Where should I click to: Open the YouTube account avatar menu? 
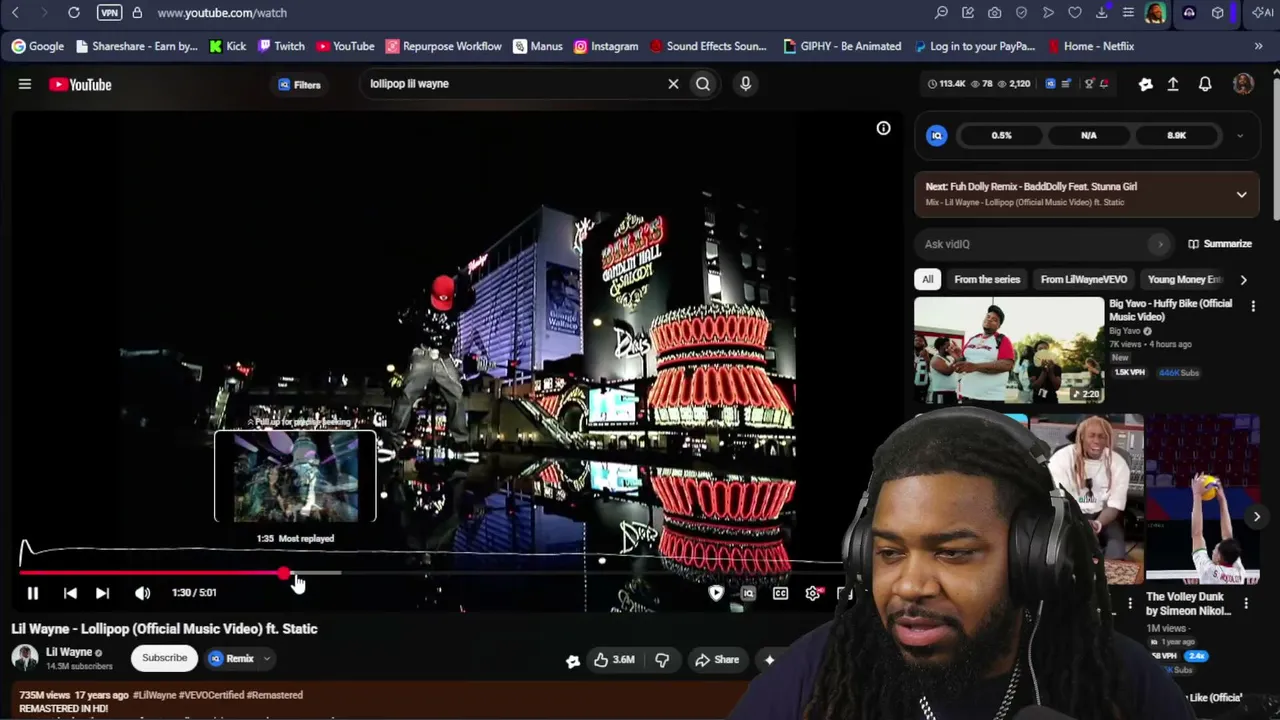click(x=1243, y=84)
